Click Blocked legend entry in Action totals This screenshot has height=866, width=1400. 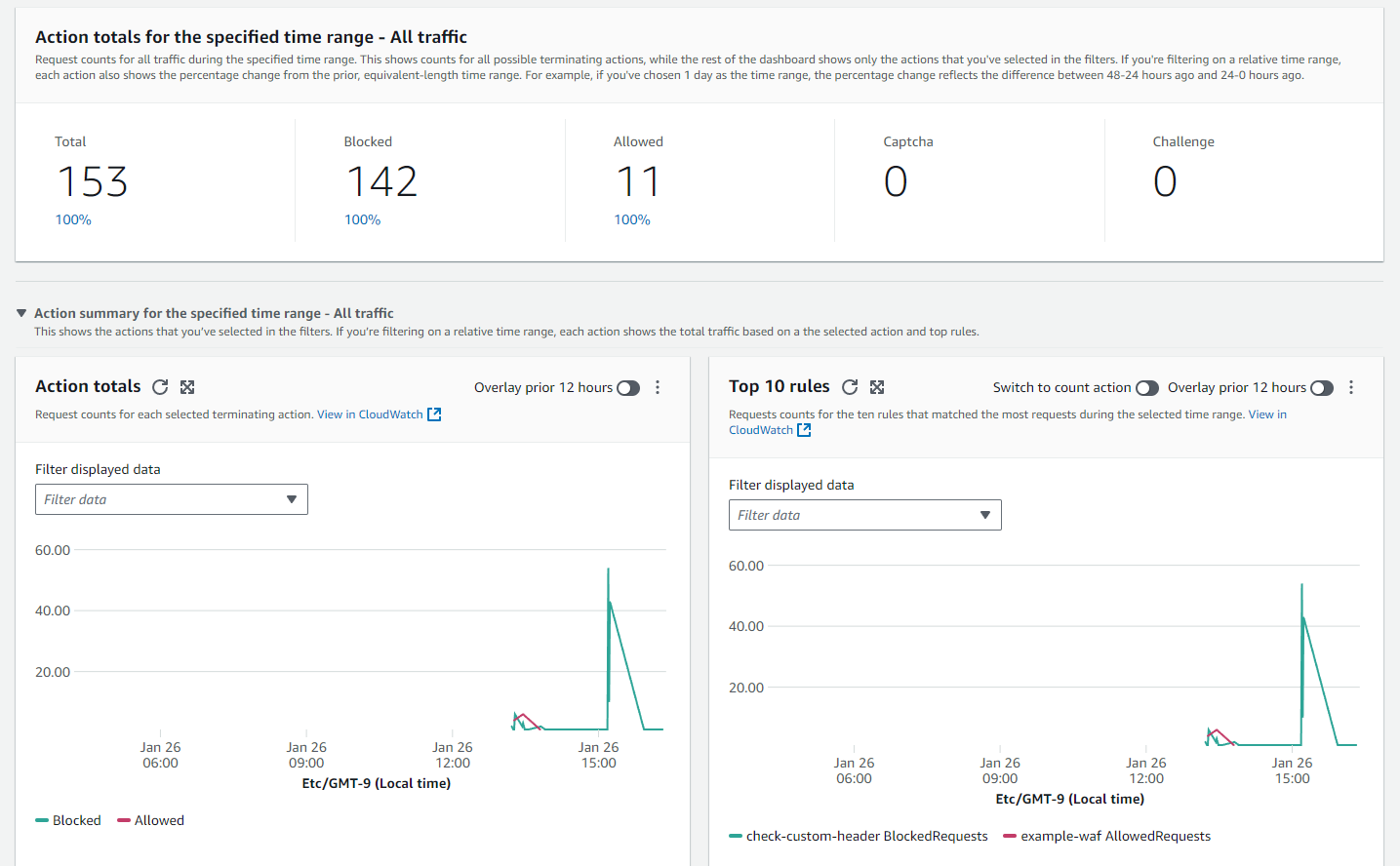pyautogui.click(x=68, y=820)
